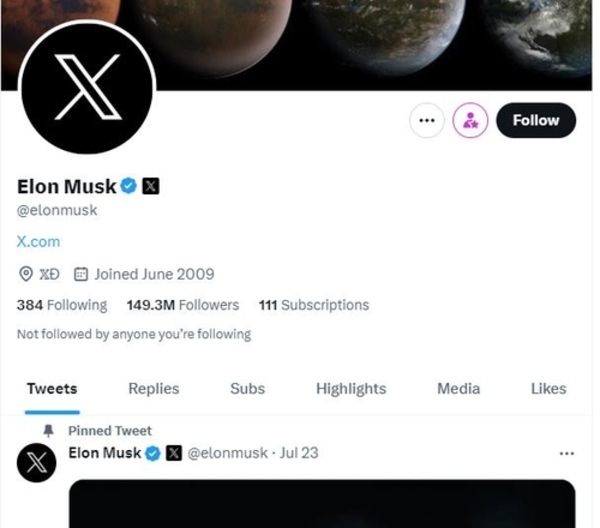Switch to the Replies tab
This screenshot has height=528, width=600.
154,389
